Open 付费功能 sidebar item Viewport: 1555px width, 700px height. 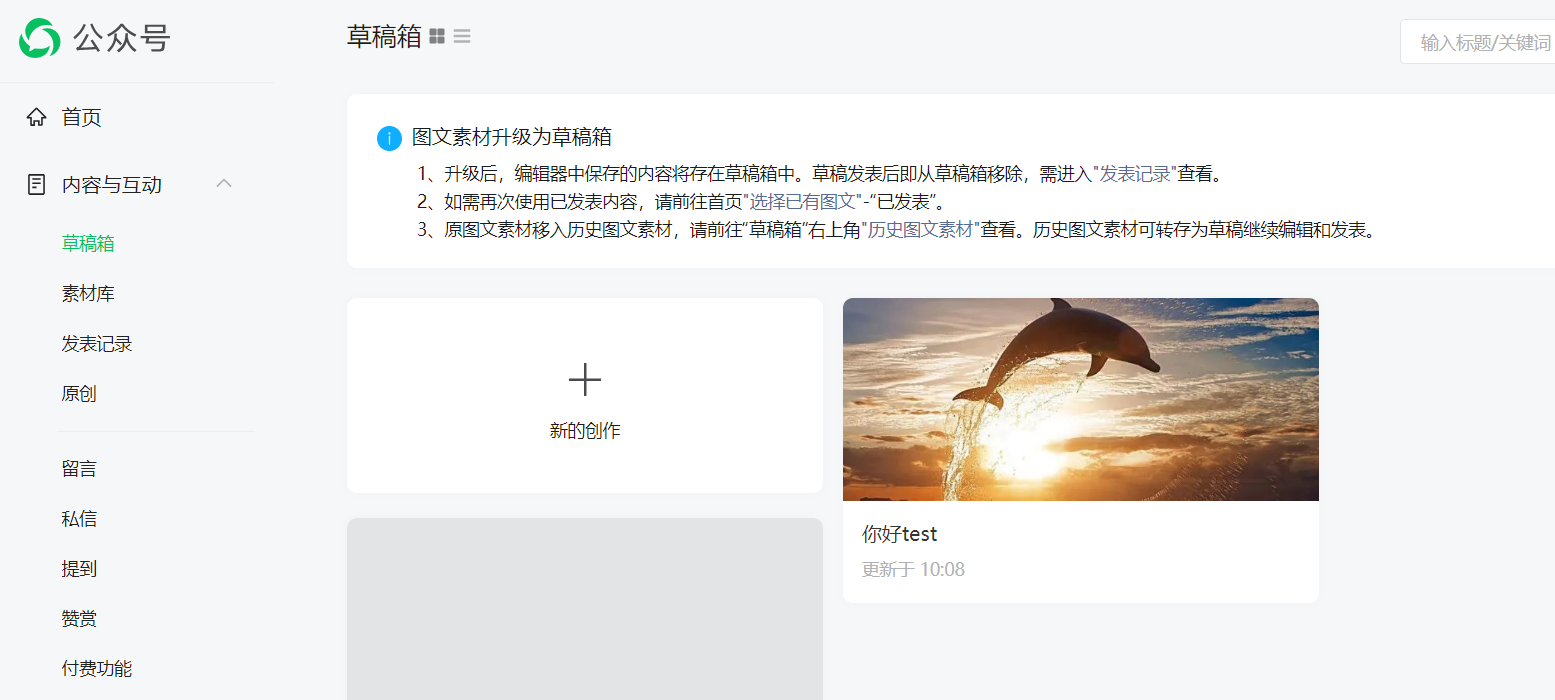tap(97, 668)
